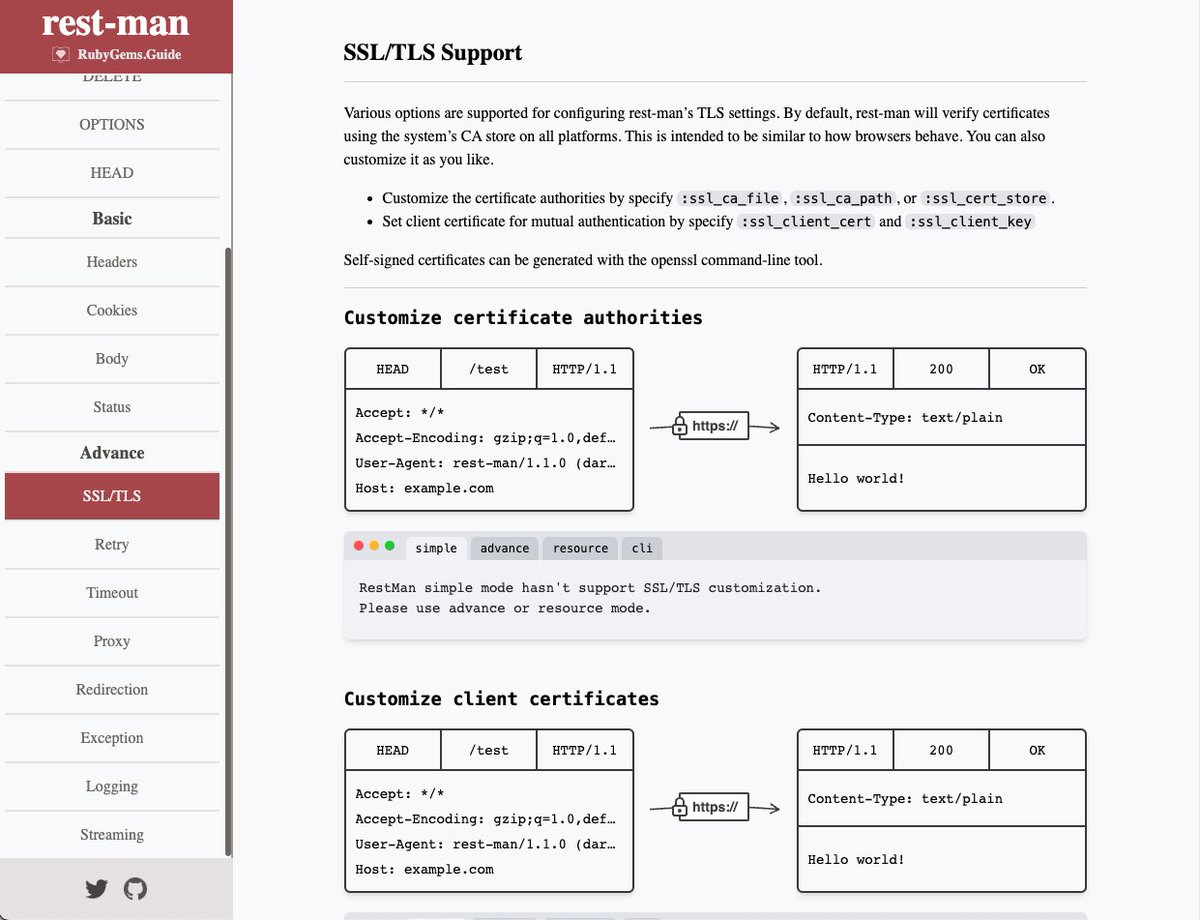Open the RubyGems.Guide link
The width and height of the screenshot is (1200, 920).
pyautogui.click(x=129, y=55)
